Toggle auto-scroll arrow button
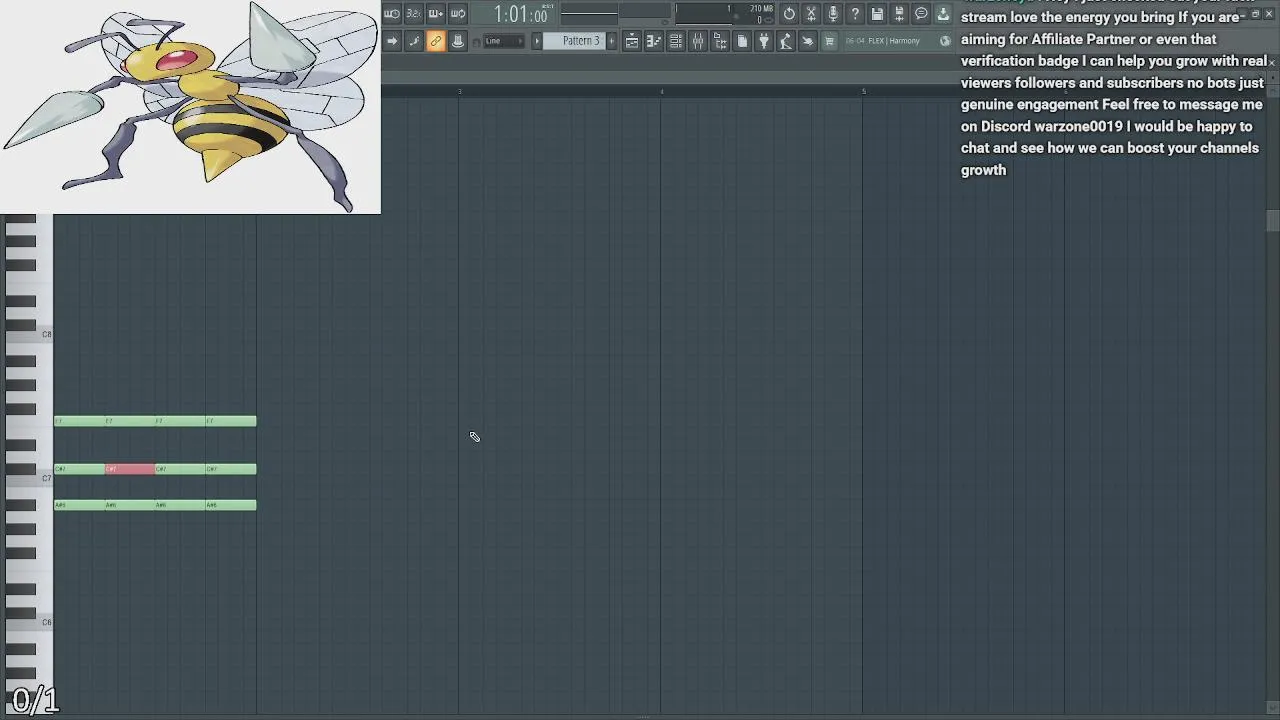 click(392, 41)
